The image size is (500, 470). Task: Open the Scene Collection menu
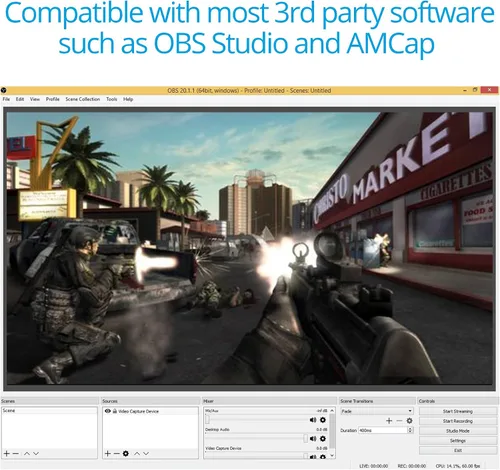pyautogui.click(x=83, y=99)
